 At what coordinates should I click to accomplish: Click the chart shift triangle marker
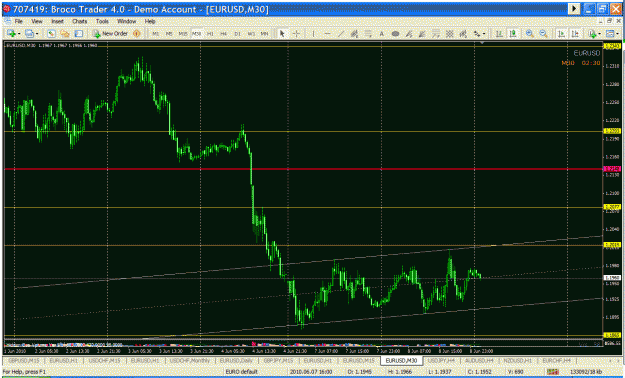(482, 43)
